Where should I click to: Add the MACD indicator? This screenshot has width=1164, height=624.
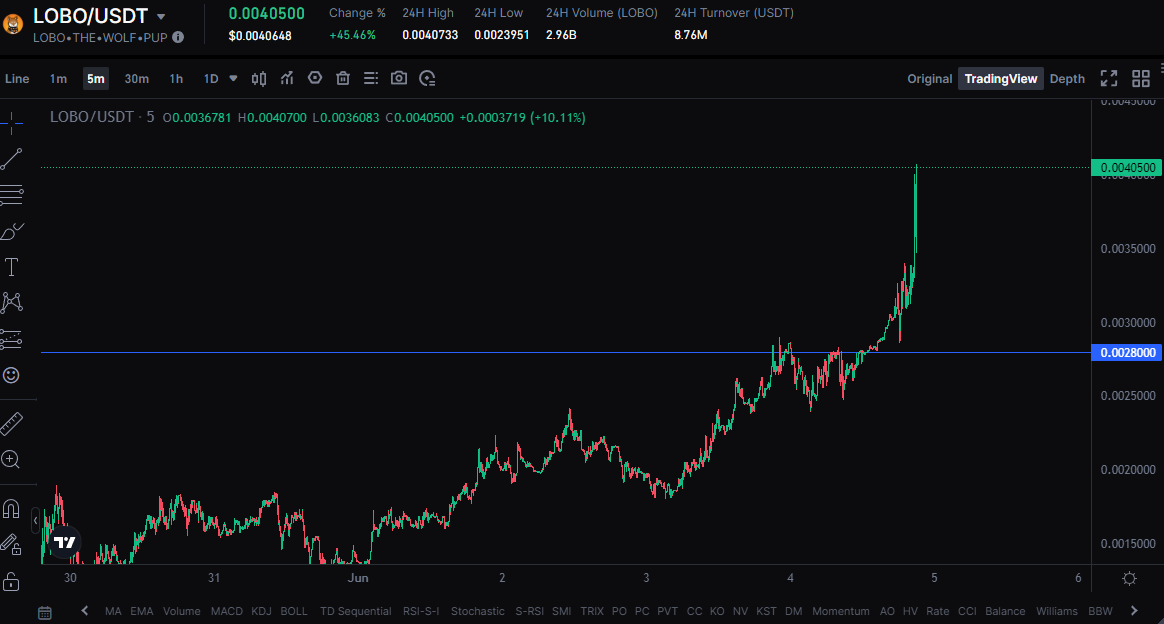pos(226,611)
